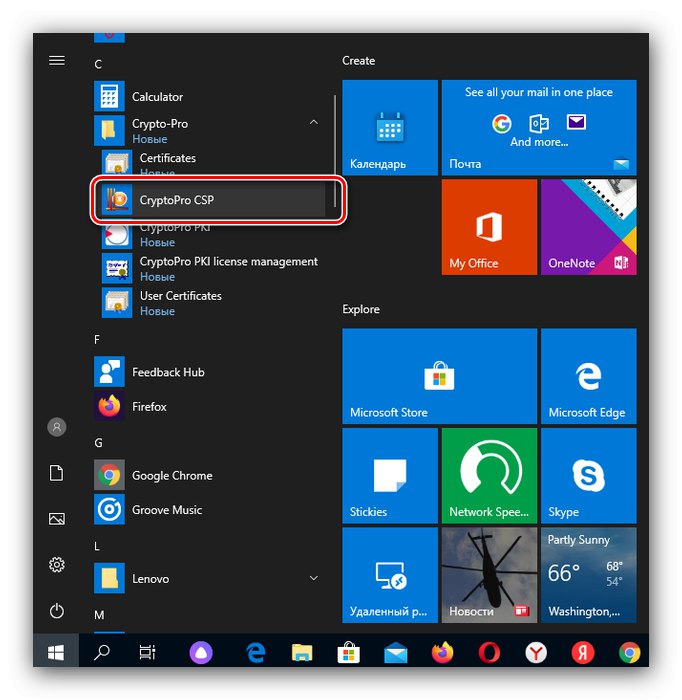Open the Microsoft Store tile
The height and width of the screenshot is (700, 682).
pos(440,376)
